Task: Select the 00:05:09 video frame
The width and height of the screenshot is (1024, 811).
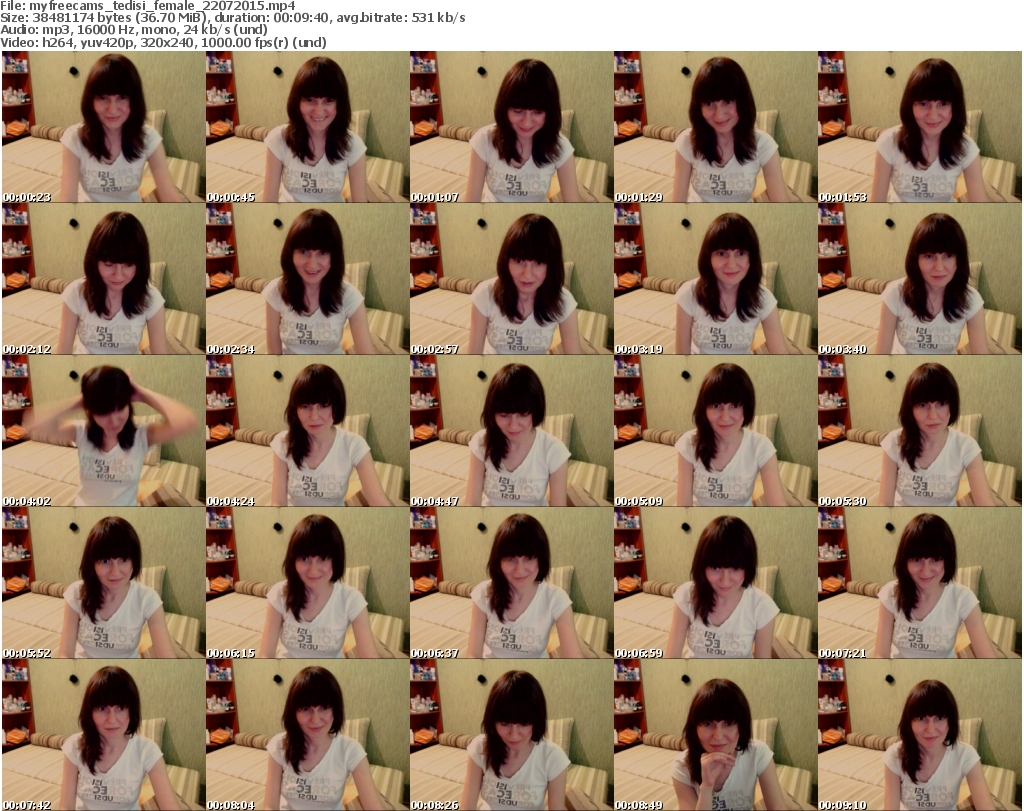Action: pyautogui.click(x=715, y=431)
